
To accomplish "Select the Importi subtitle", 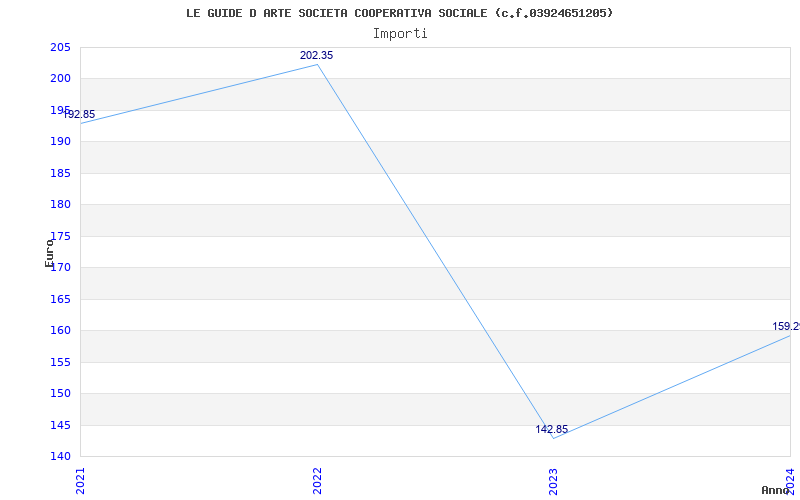I will (x=400, y=34).
